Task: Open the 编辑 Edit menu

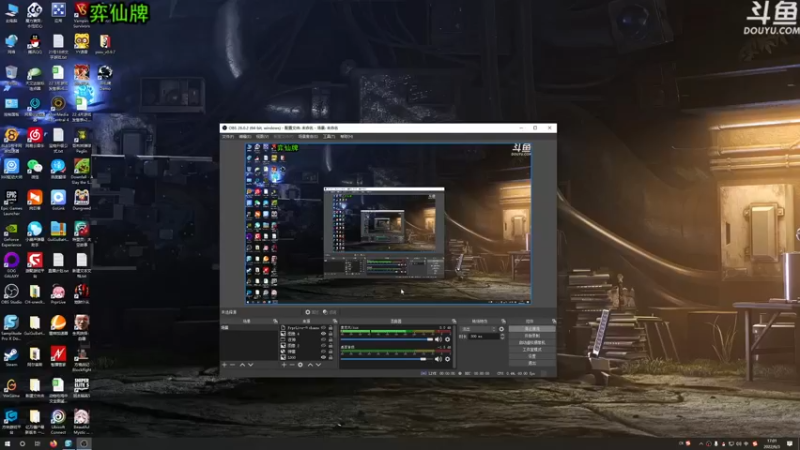Action: (245, 137)
